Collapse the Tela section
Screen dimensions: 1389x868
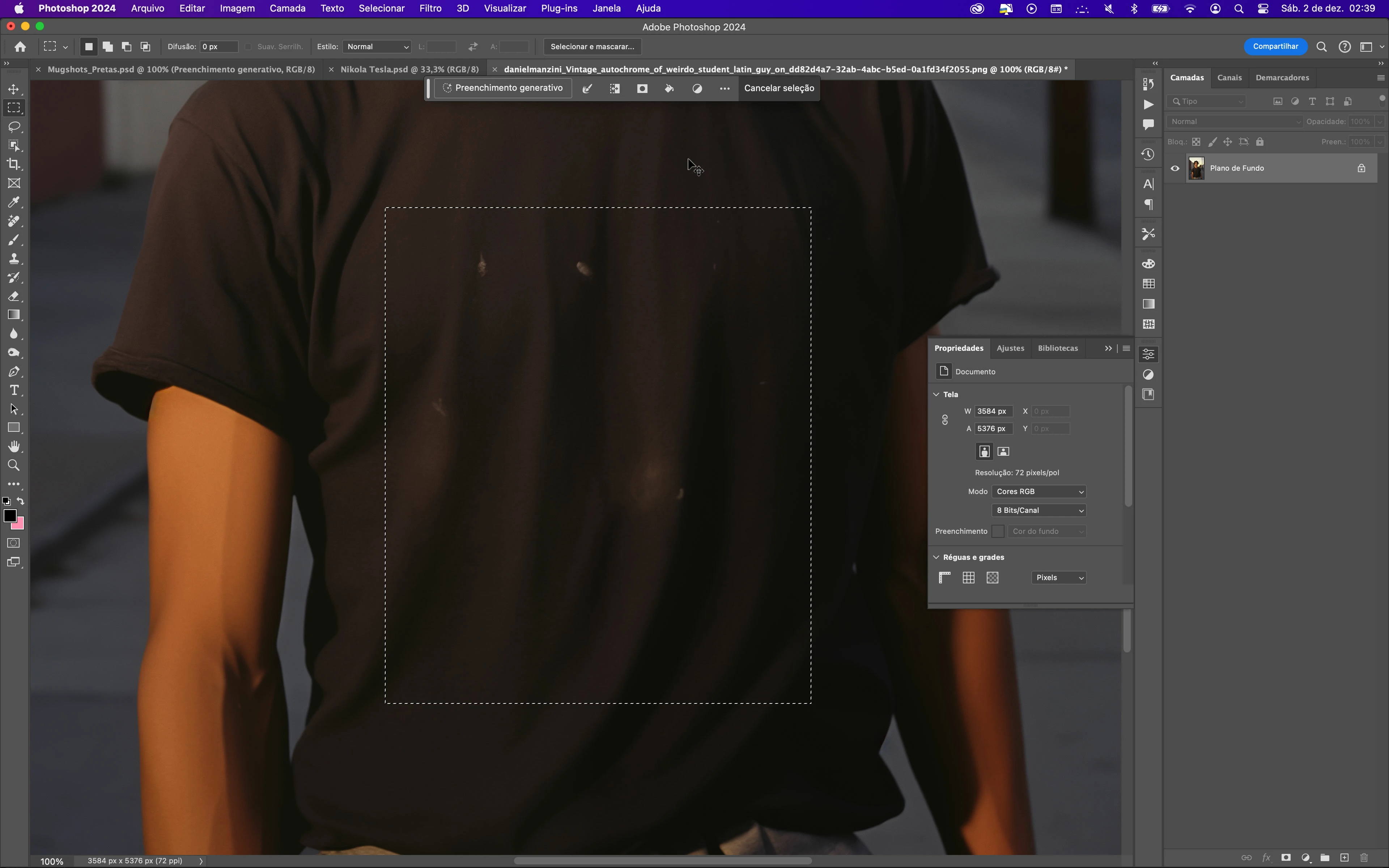point(936,394)
